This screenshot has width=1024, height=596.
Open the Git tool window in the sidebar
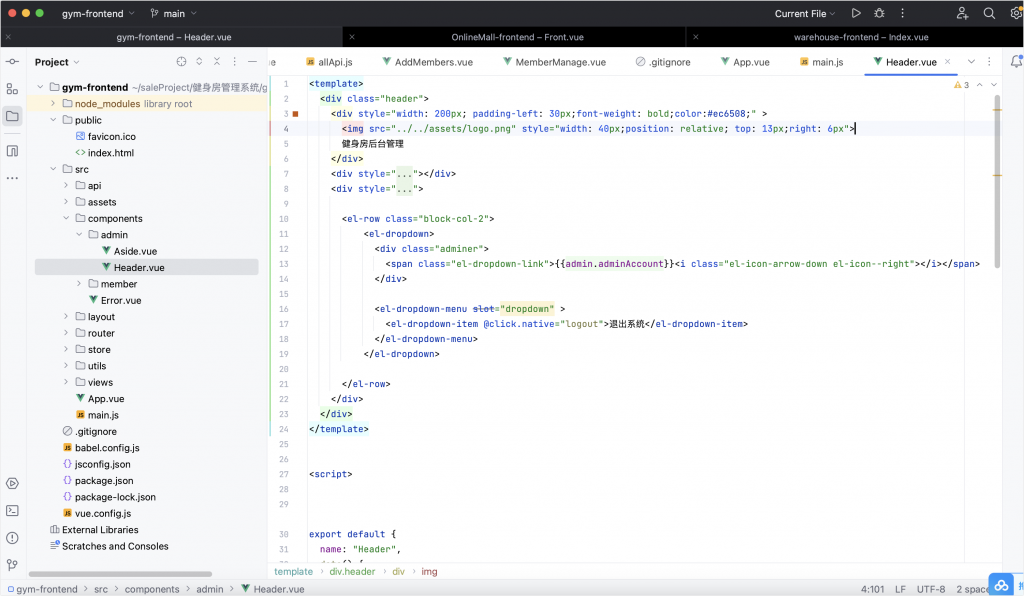(x=12, y=564)
